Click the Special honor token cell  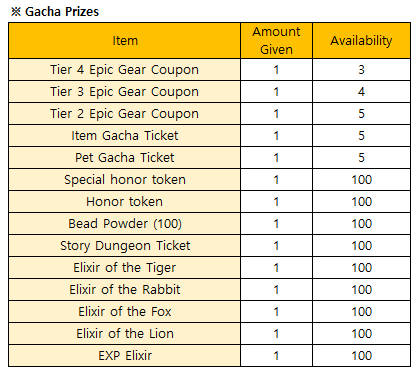(125, 180)
